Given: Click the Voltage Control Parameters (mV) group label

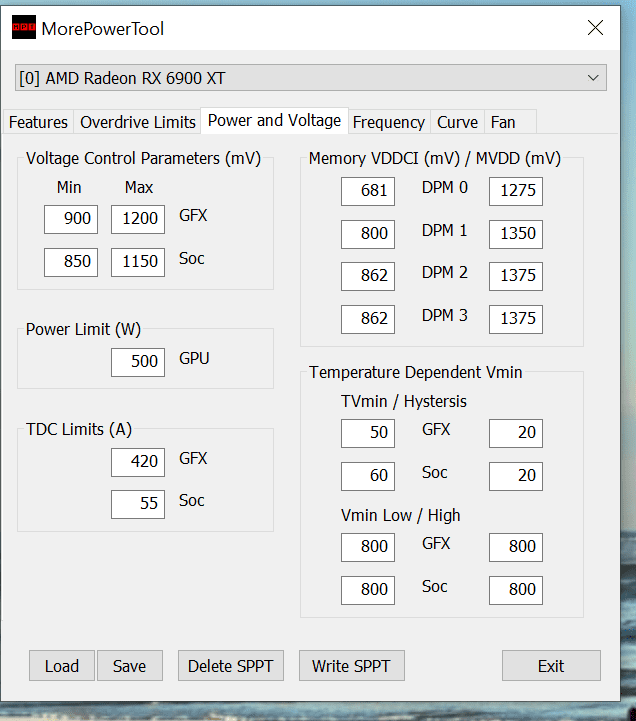Looking at the screenshot, I should tap(143, 159).
